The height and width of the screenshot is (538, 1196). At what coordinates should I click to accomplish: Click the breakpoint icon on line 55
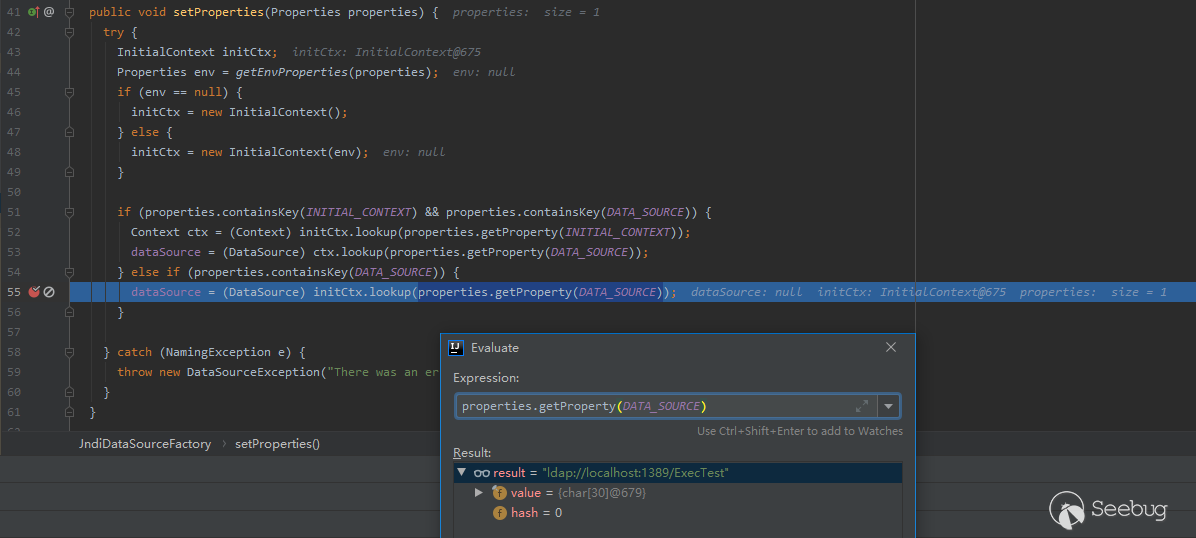tap(34, 292)
